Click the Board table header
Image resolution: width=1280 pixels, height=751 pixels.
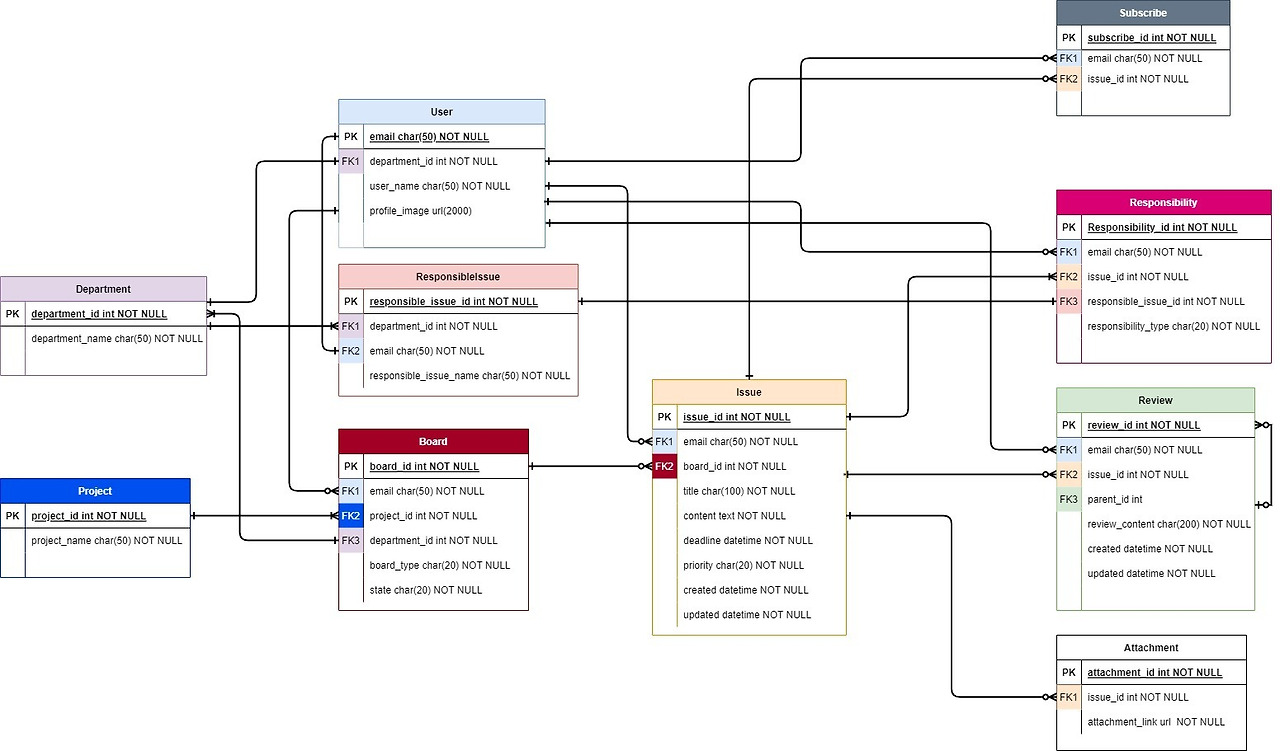pos(433,442)
